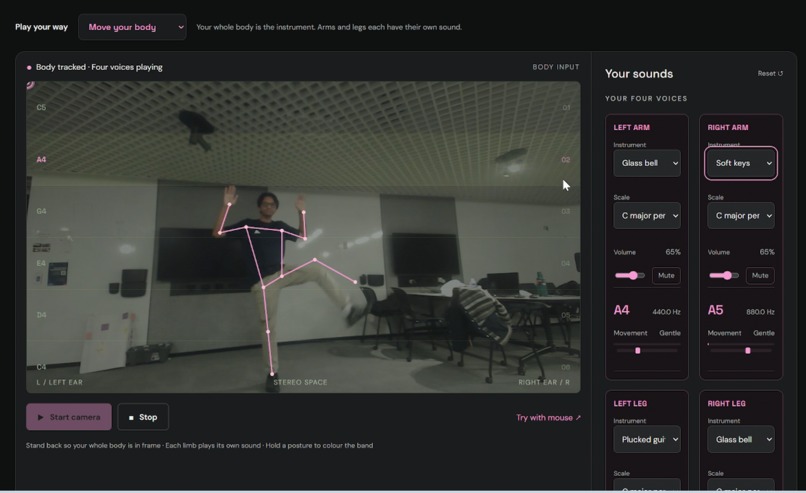
Task: Click the D4 note label on video
Action: pos(41,315)
